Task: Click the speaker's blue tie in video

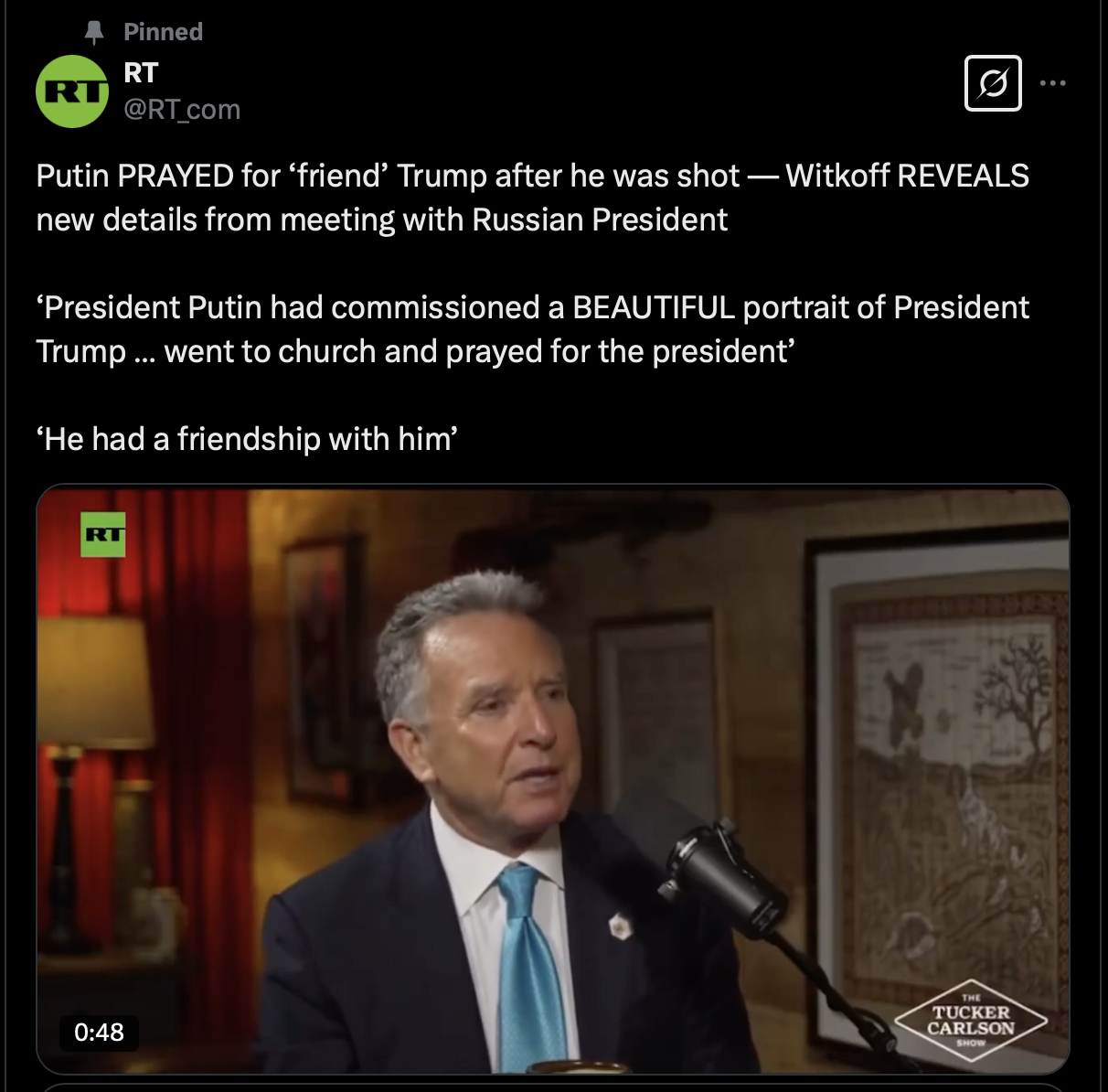Action: [x=528, y=969]
